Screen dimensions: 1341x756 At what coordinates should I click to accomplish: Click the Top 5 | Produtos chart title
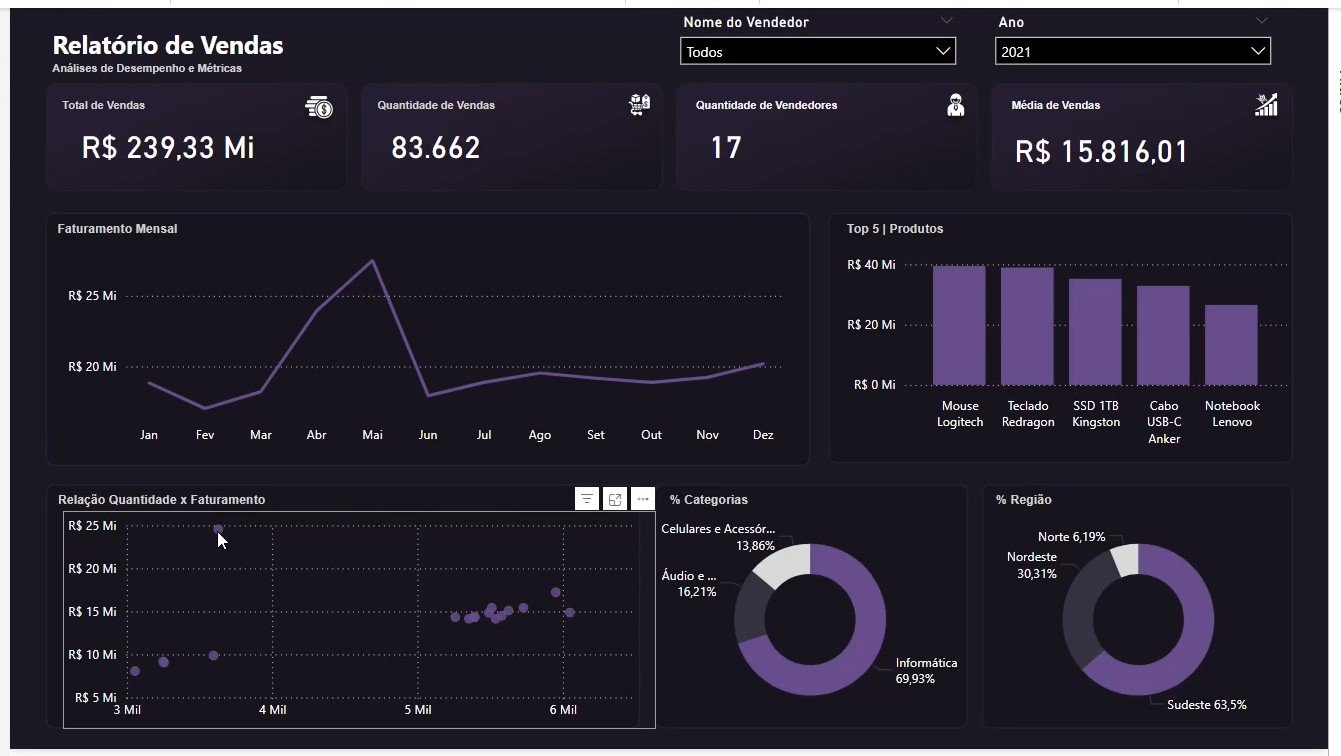[895, 229]
